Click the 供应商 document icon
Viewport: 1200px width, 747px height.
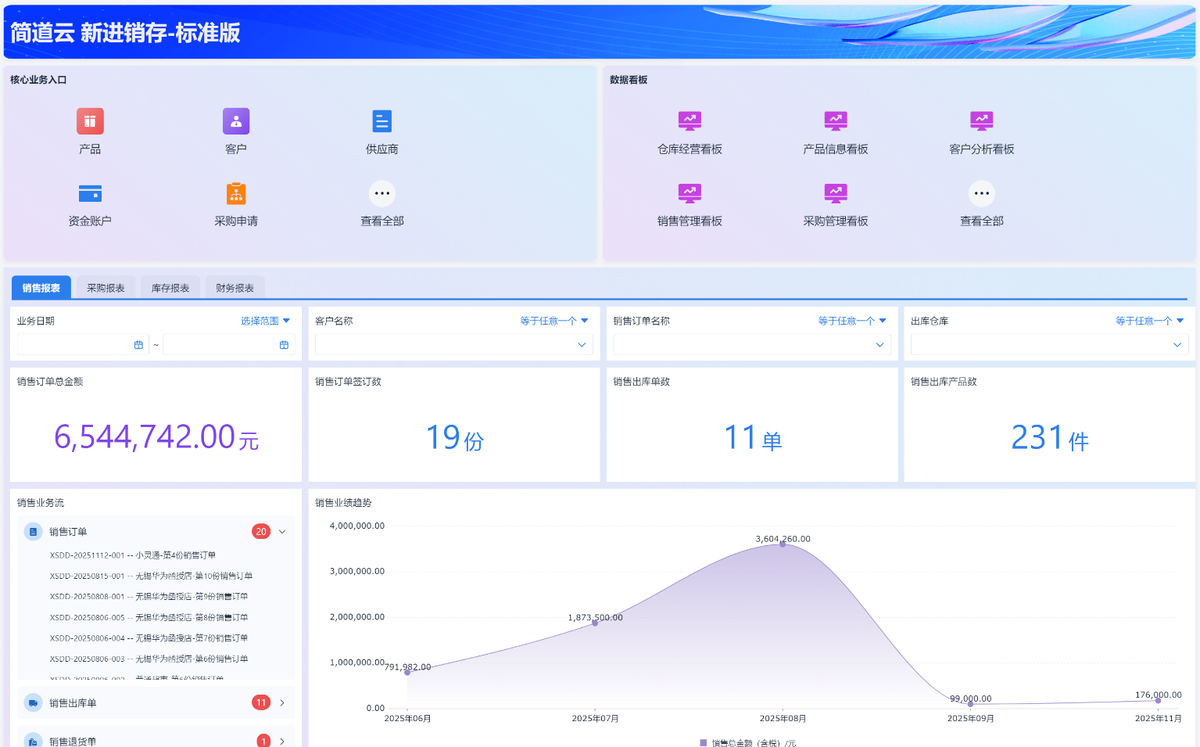pyautogui.click(x=382, y=122)
